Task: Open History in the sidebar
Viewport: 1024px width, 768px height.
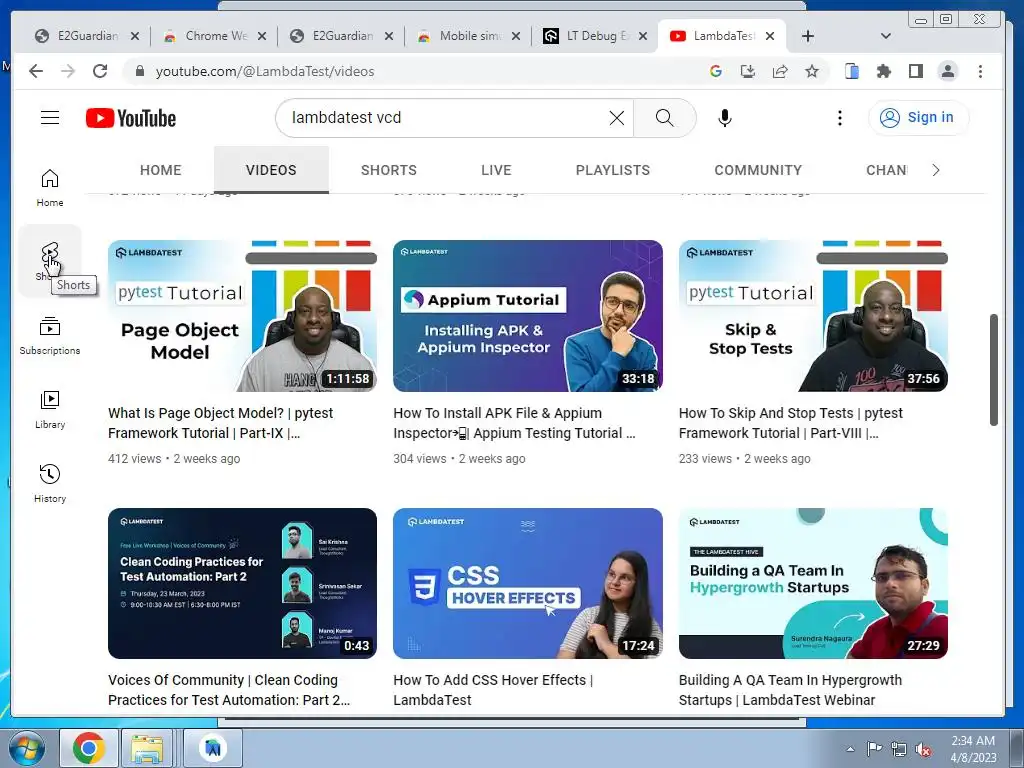Action: click(50, 483)
